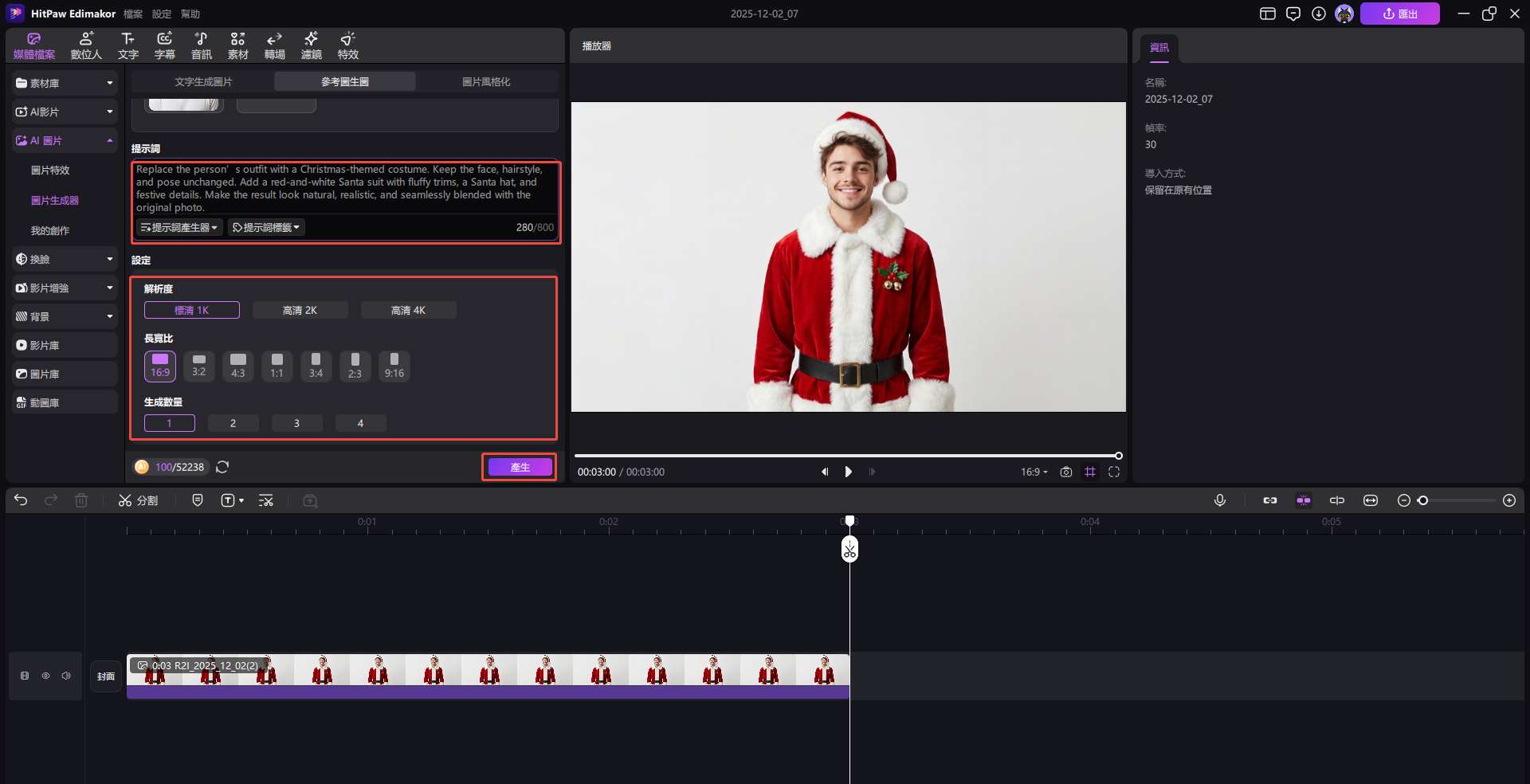
Task: Open the player 16:9 ratio dropdown
Action: point(1034,472)
